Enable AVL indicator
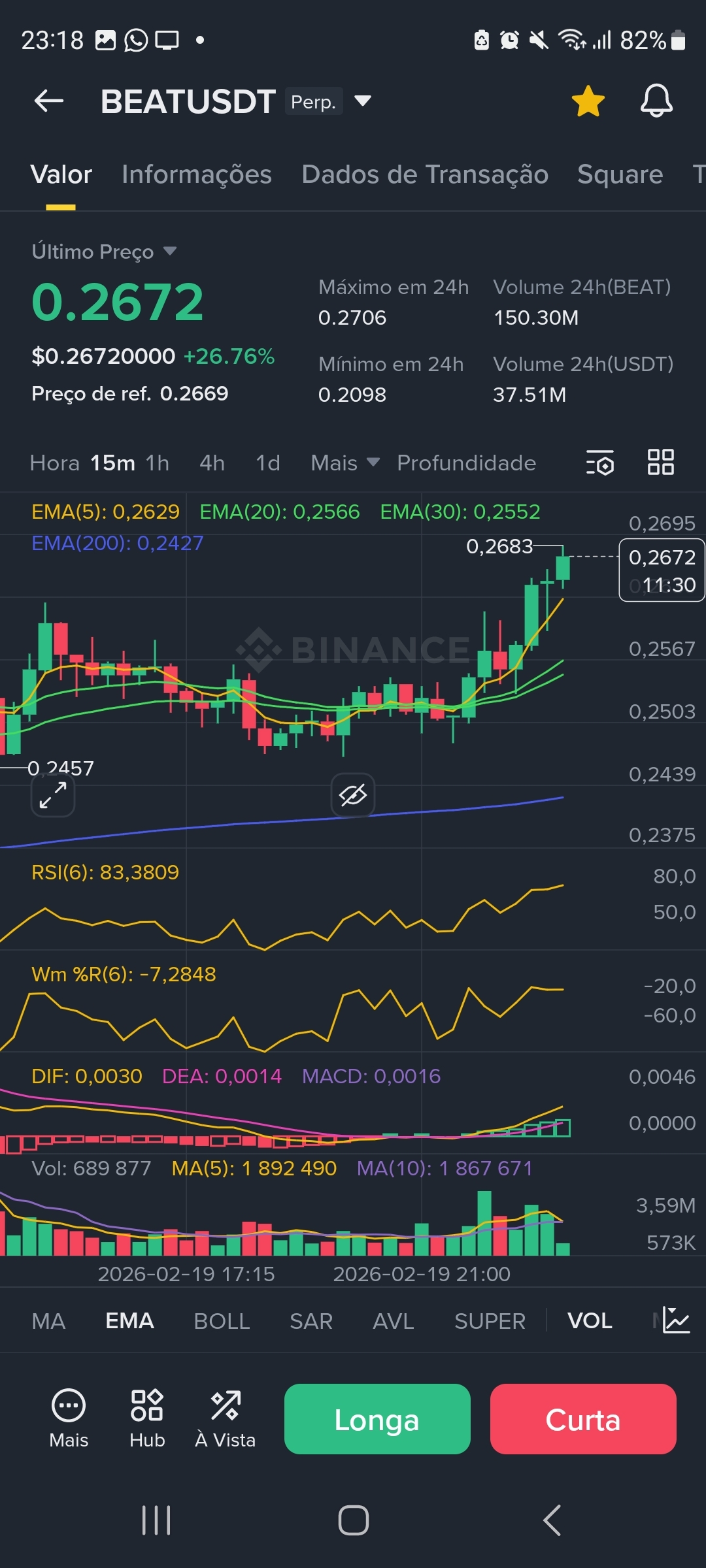This screenshot has width=706, height=1568. click(x=394, y=1321)
